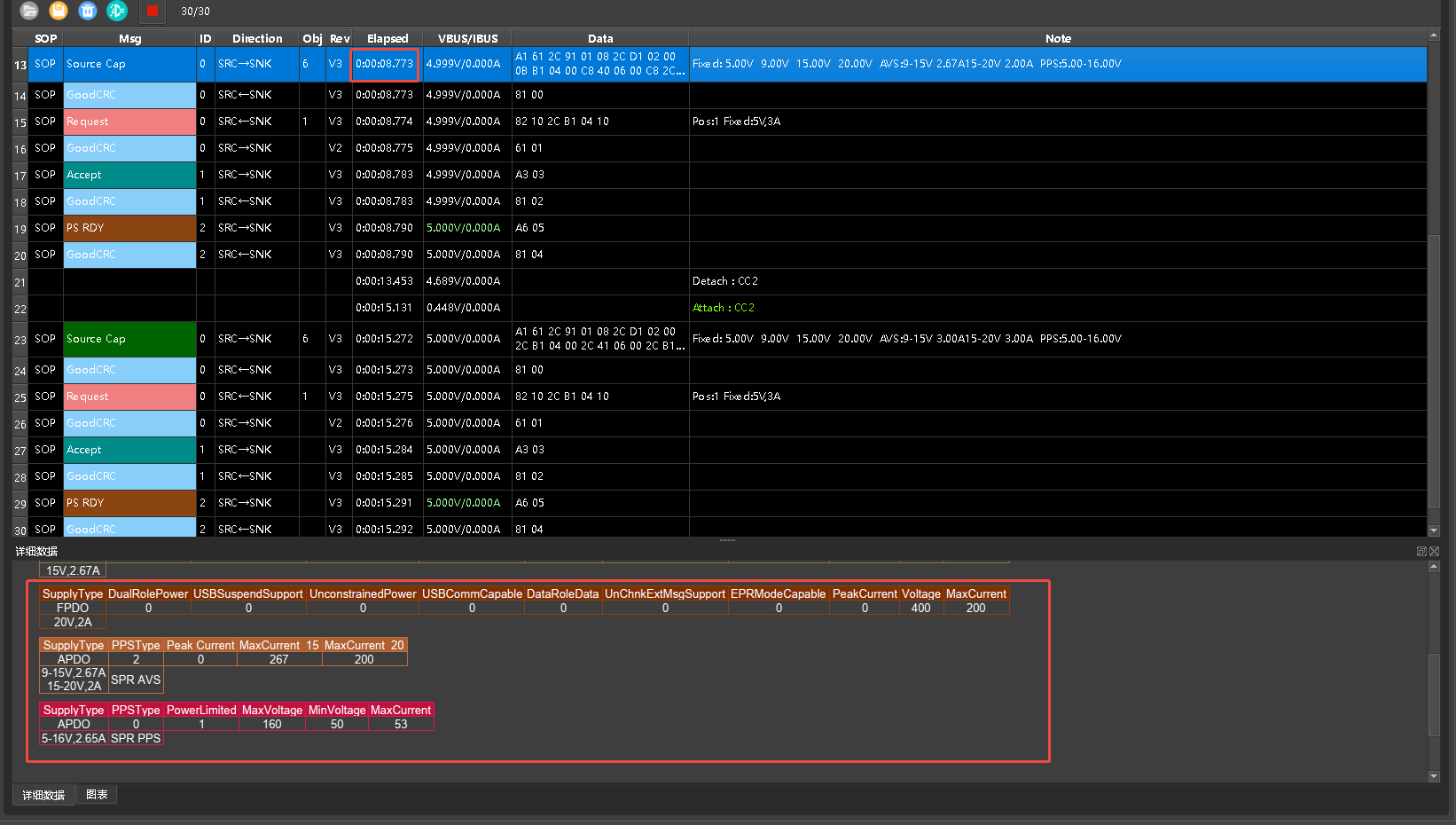Select row 27 Accept message
Image resolution: width=1456 pixels, height=825 pixels.
129,450
